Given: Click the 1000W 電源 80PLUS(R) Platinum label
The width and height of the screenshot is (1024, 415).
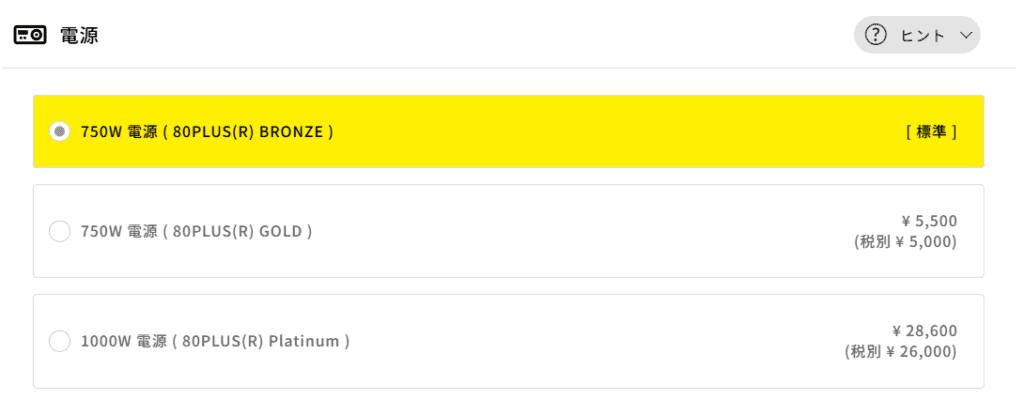Looking at the screenshot, I should click(x=215, y=341).
